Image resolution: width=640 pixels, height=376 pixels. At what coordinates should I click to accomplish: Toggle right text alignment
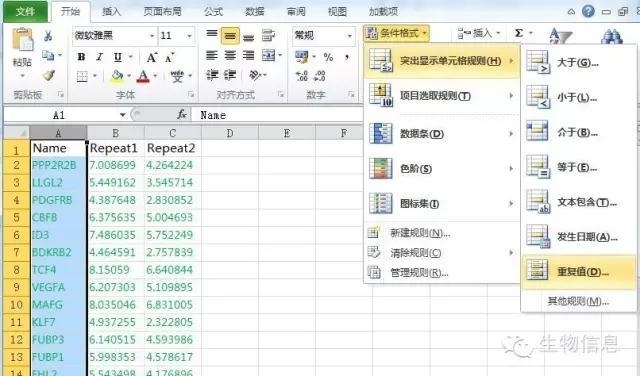(248, 55)
